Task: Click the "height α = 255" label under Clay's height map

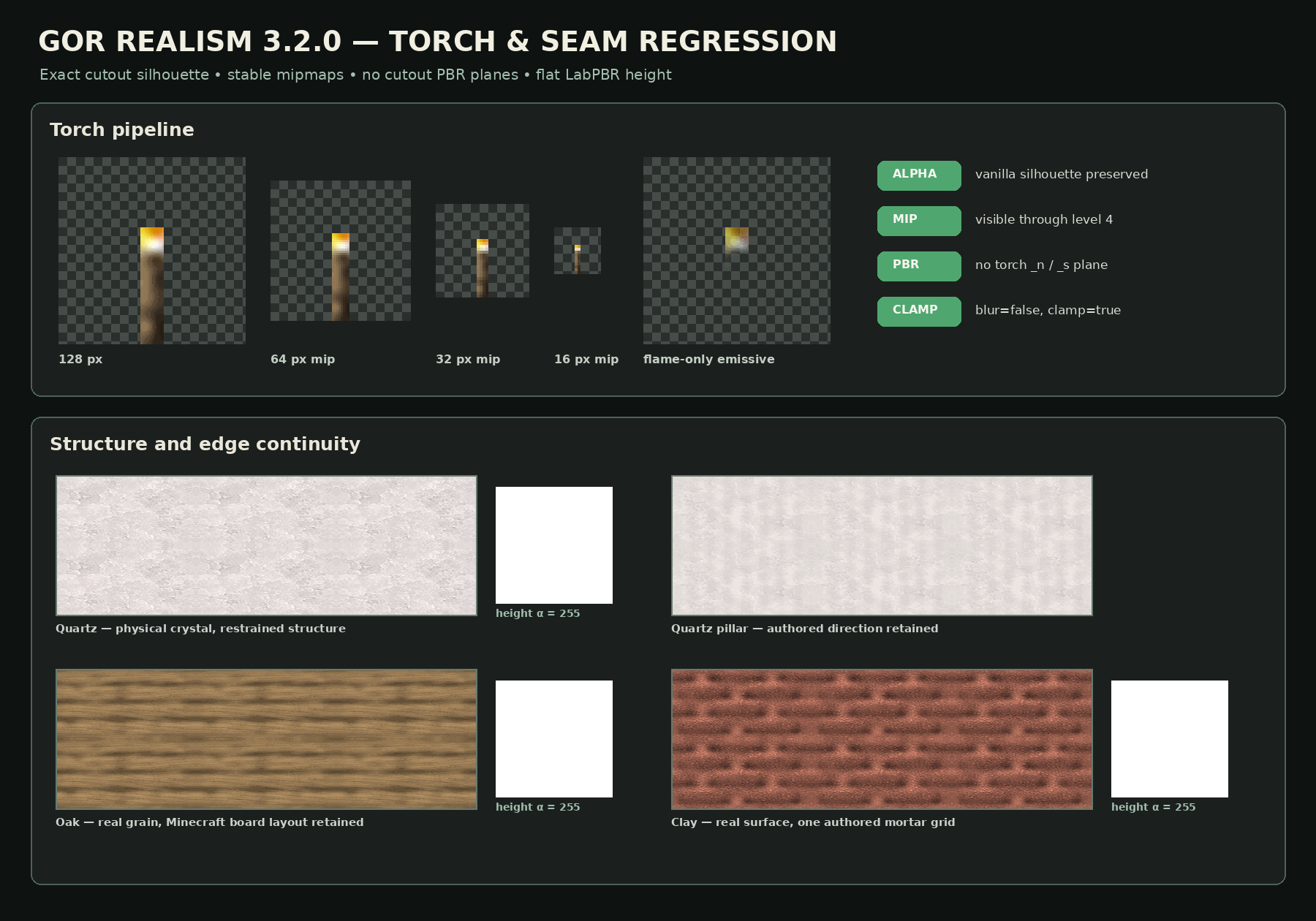Action: 1153,807
